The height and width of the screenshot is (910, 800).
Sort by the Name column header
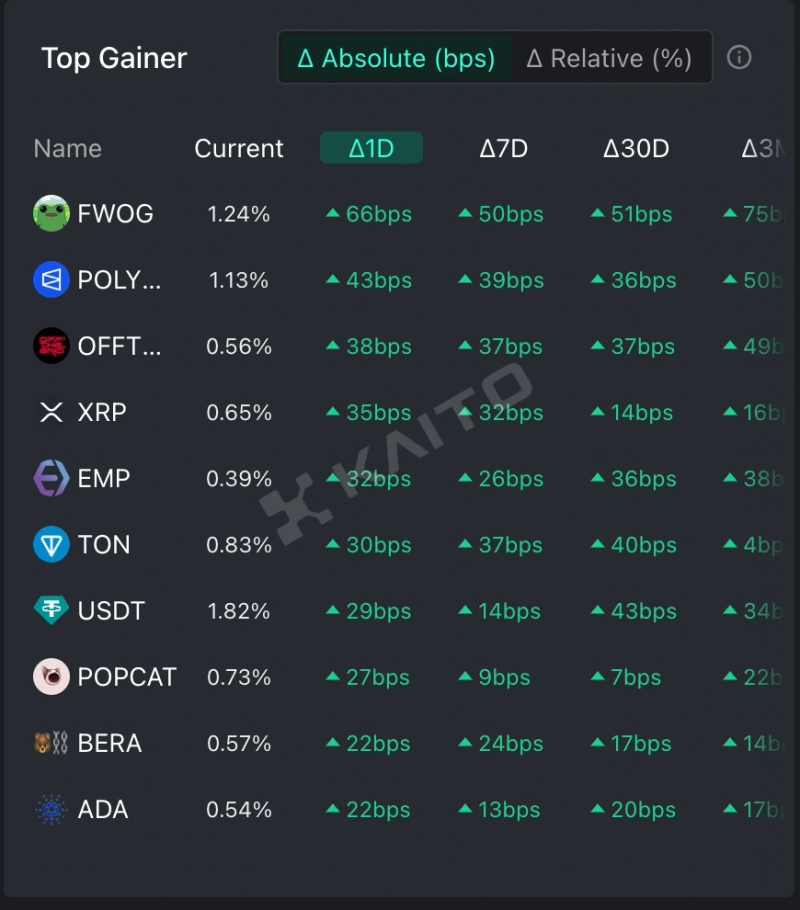[x=67, y=149]
